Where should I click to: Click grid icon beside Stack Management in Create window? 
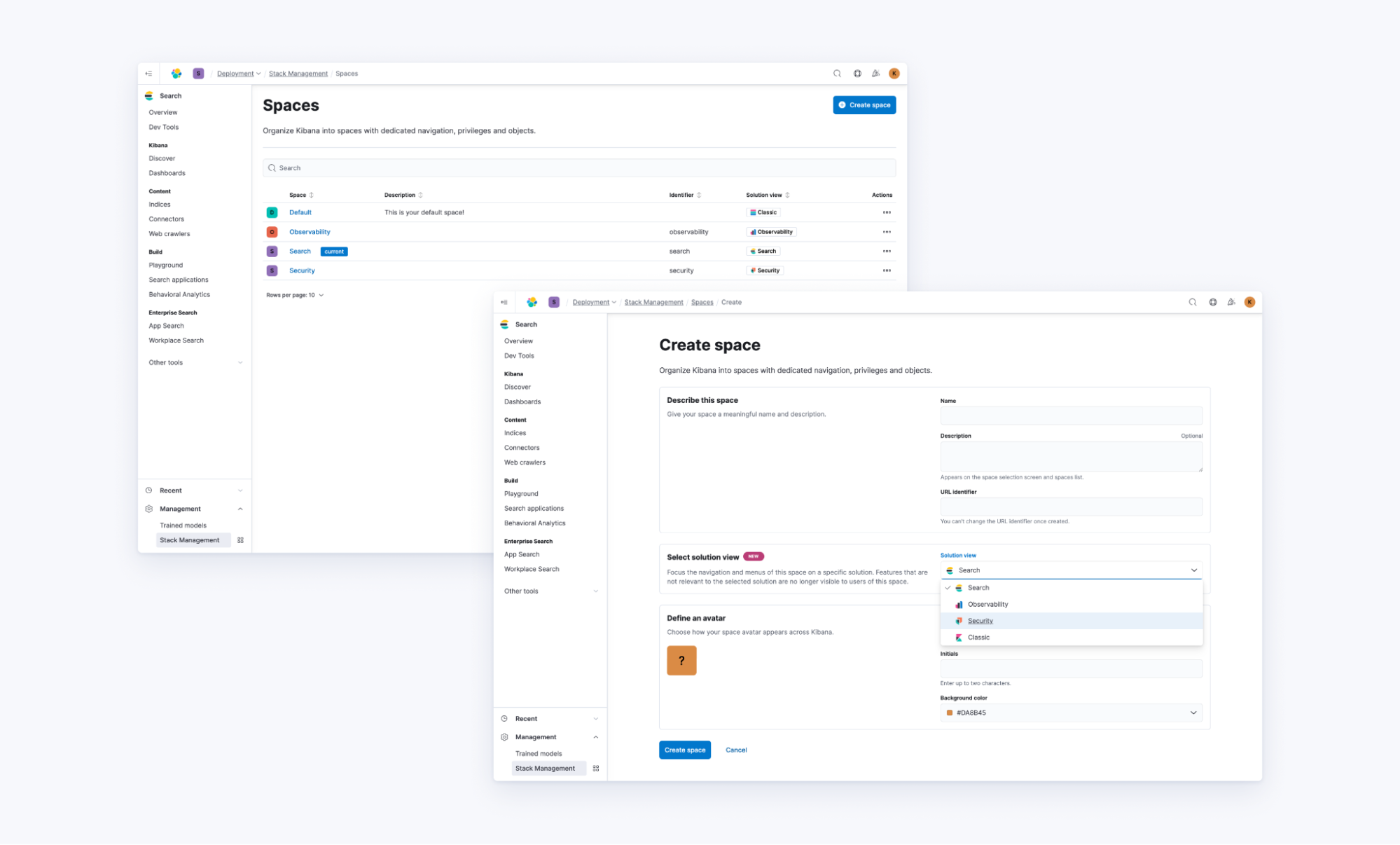coord(596,769)
